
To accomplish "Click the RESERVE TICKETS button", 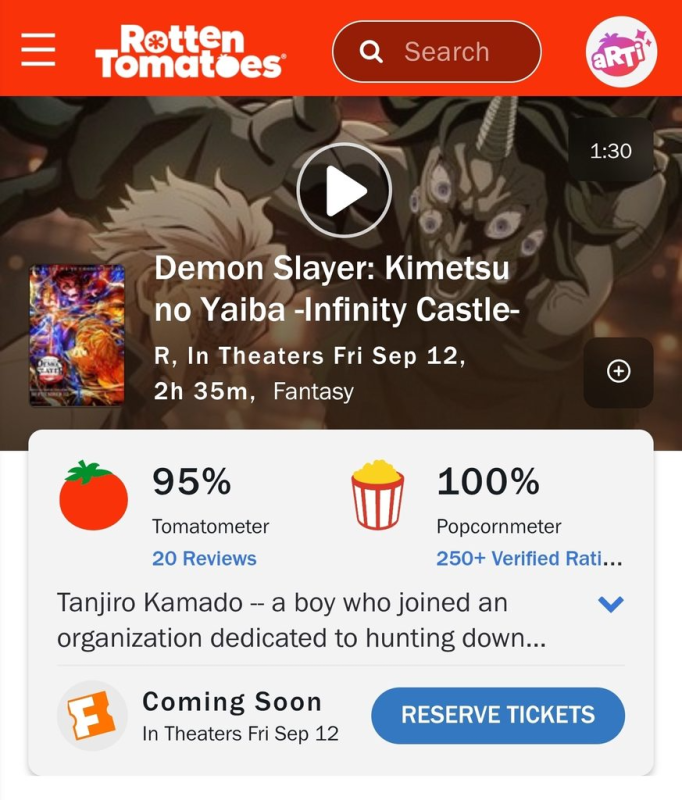I will point(498,715).
